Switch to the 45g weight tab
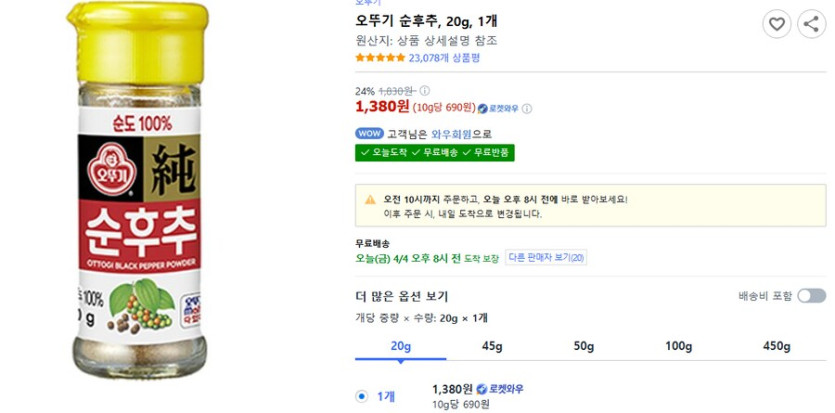 pyautogui.click(x=493, y=346)
